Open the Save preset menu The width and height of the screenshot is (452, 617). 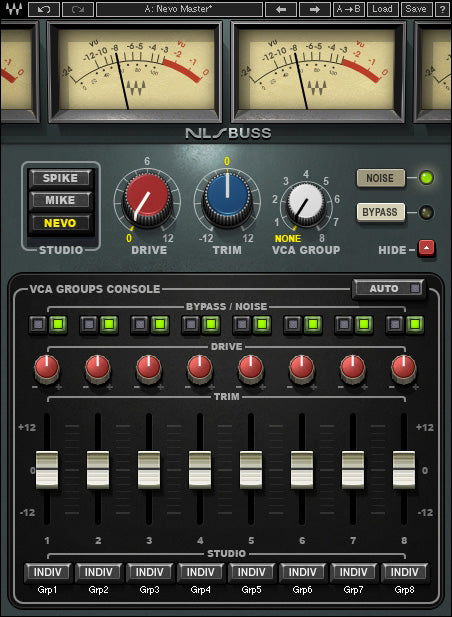[416, 9]
